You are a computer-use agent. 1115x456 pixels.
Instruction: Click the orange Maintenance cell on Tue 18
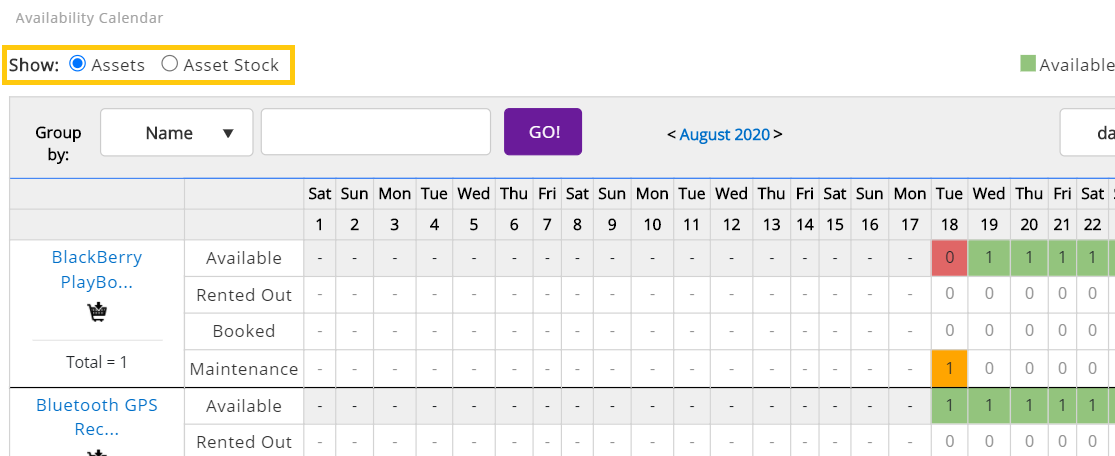[949, 368]
